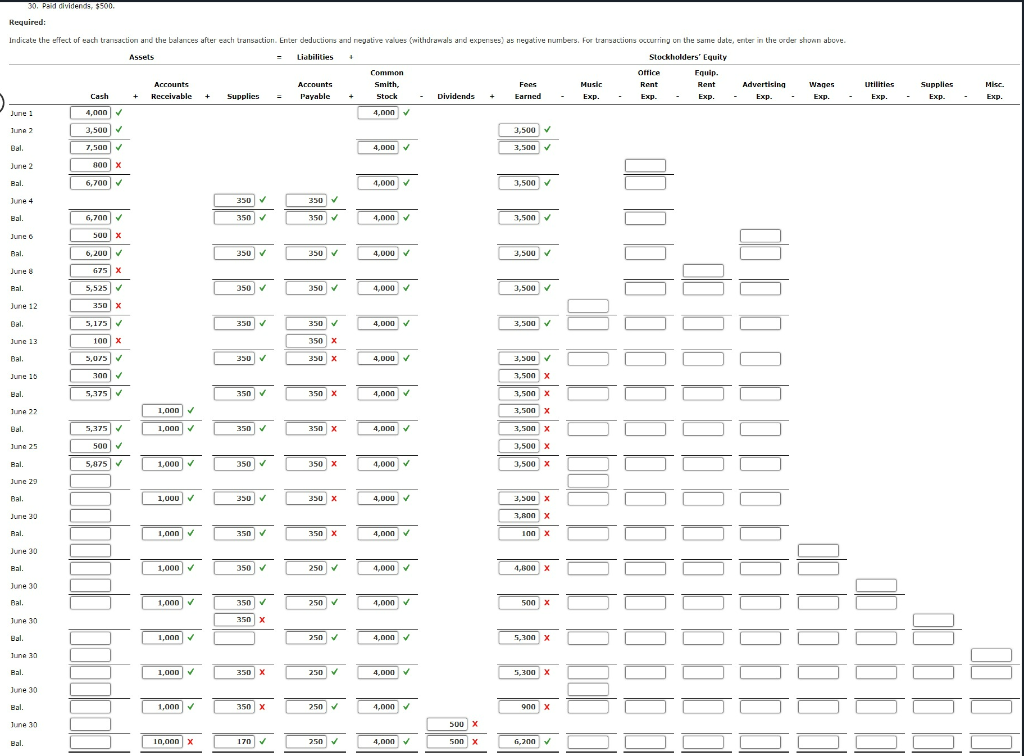Image resolution: width=1024 pixels, height=756 pixels.
Task: Select the June 4 Supplies field
Action: [234, 200]
